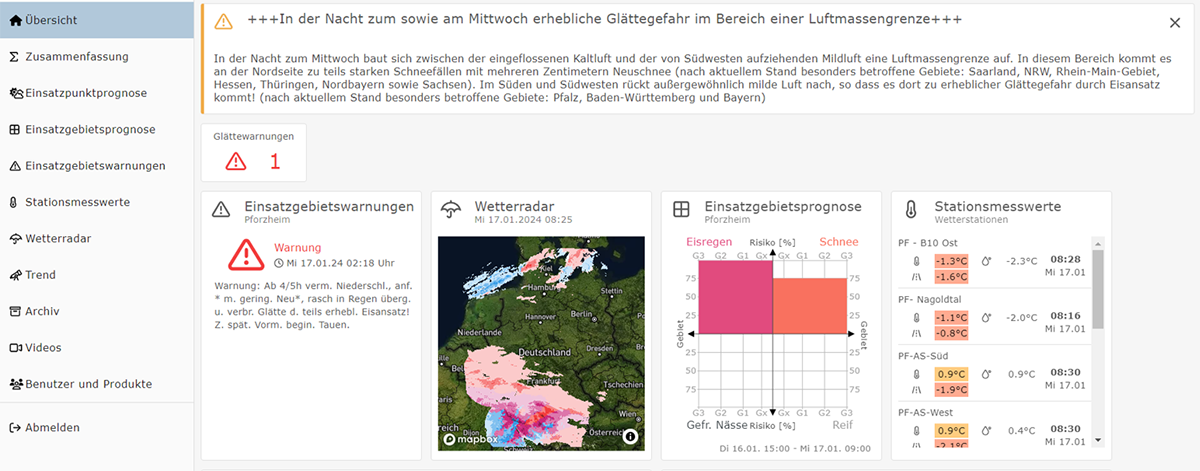Open the map info button on the radar
The height and width of the screenshot is (471, 1200).
pos(630,436)
